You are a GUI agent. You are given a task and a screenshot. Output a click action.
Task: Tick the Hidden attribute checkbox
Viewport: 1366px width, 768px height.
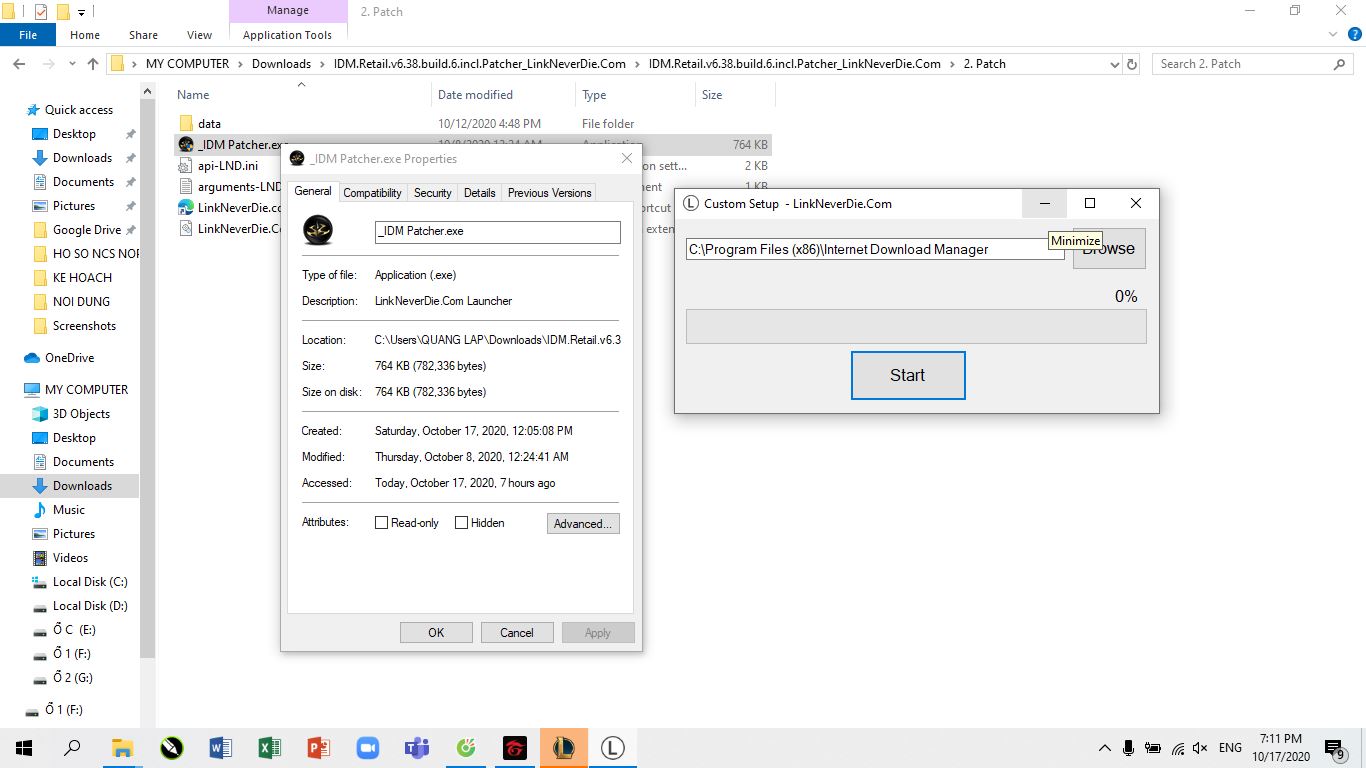tap(461, 523)
